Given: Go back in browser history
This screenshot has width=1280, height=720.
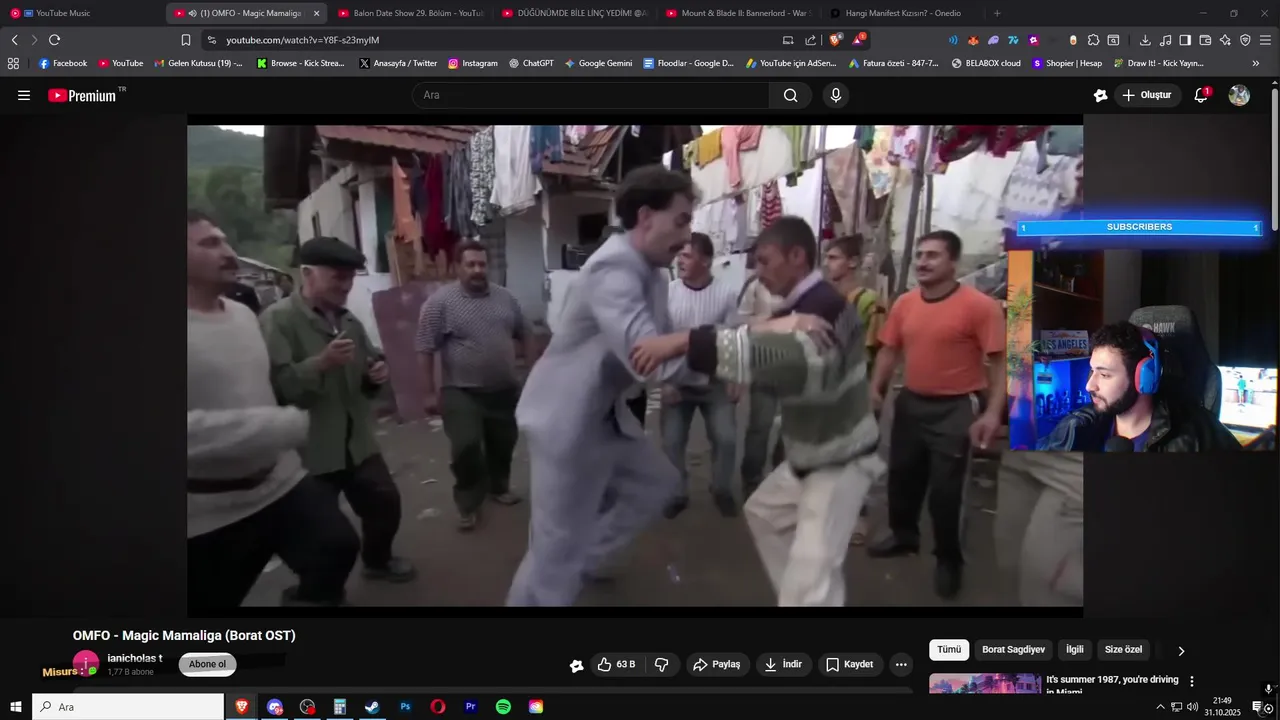Looking at the screenshot, I should (x=14, y=40).
